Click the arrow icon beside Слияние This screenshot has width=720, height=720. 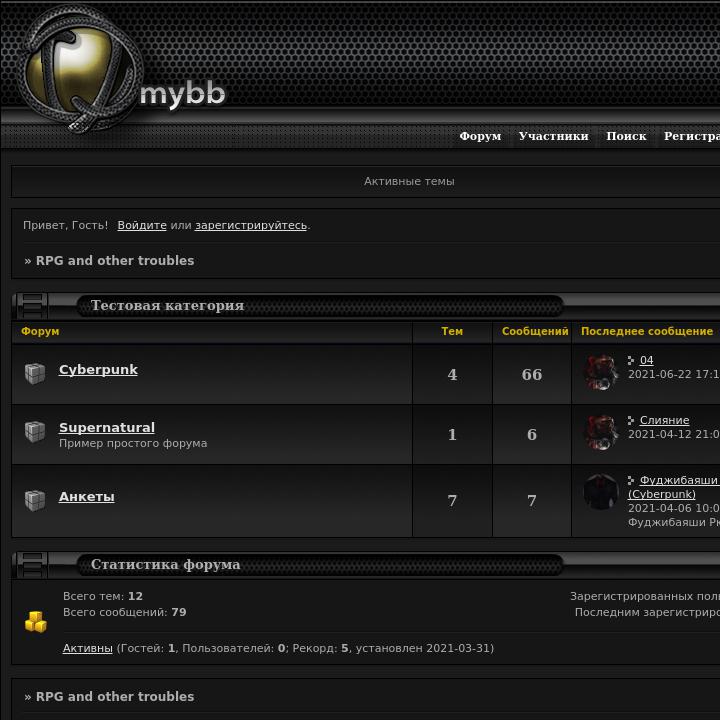click(x=631, y=420)
